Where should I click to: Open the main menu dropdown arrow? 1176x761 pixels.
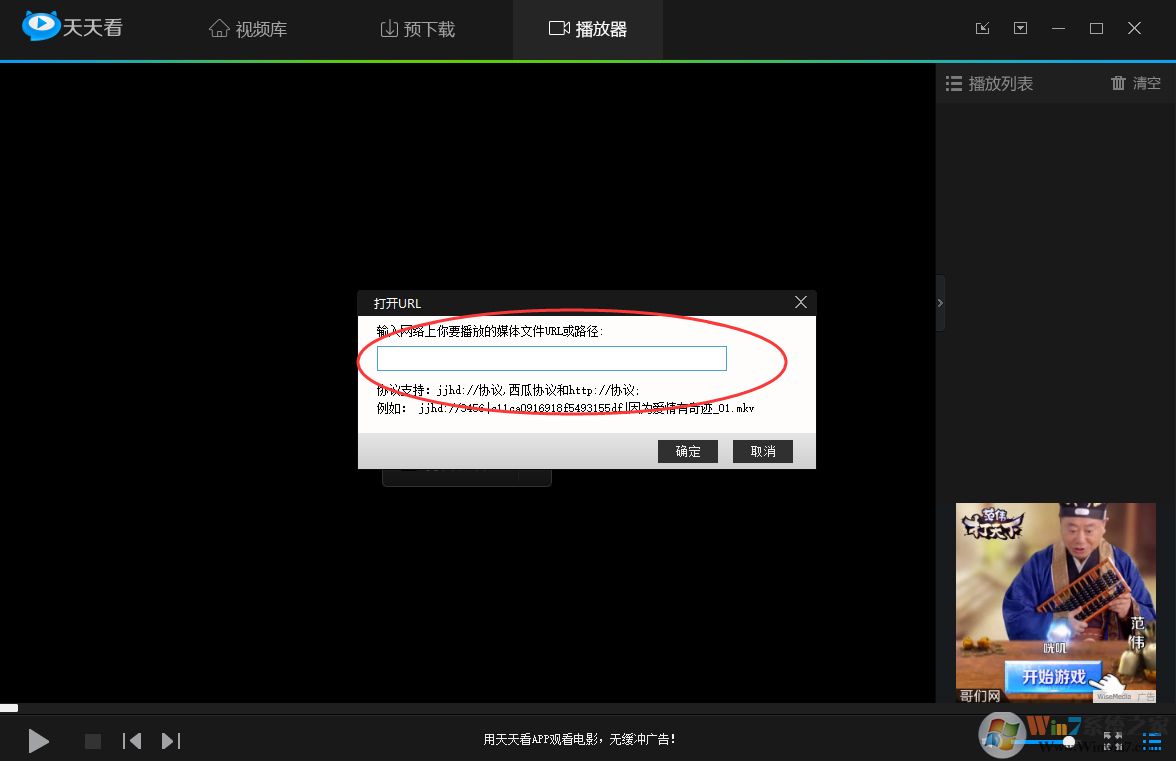click(x=1020, y=28)
